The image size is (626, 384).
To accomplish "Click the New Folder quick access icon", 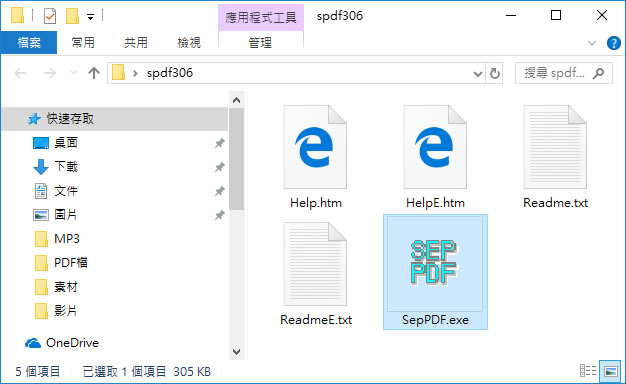I will click(x=72, y=16).
